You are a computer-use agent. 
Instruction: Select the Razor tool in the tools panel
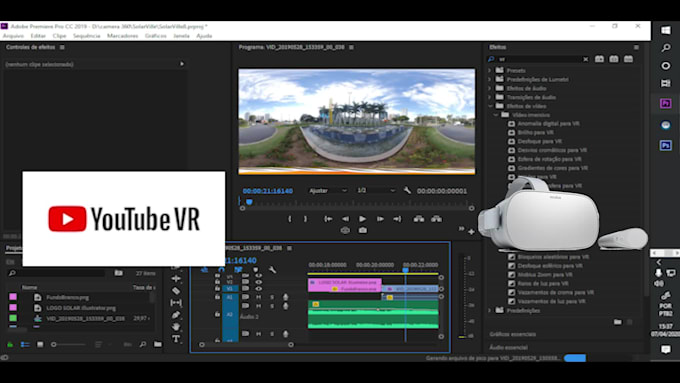(176, 291)
